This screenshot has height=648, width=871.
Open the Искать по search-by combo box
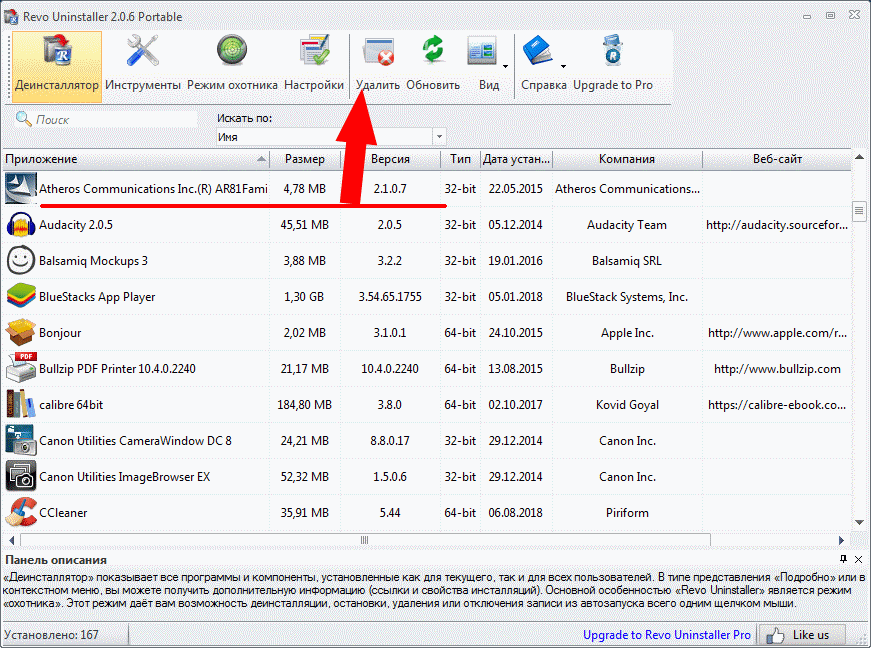330,137
